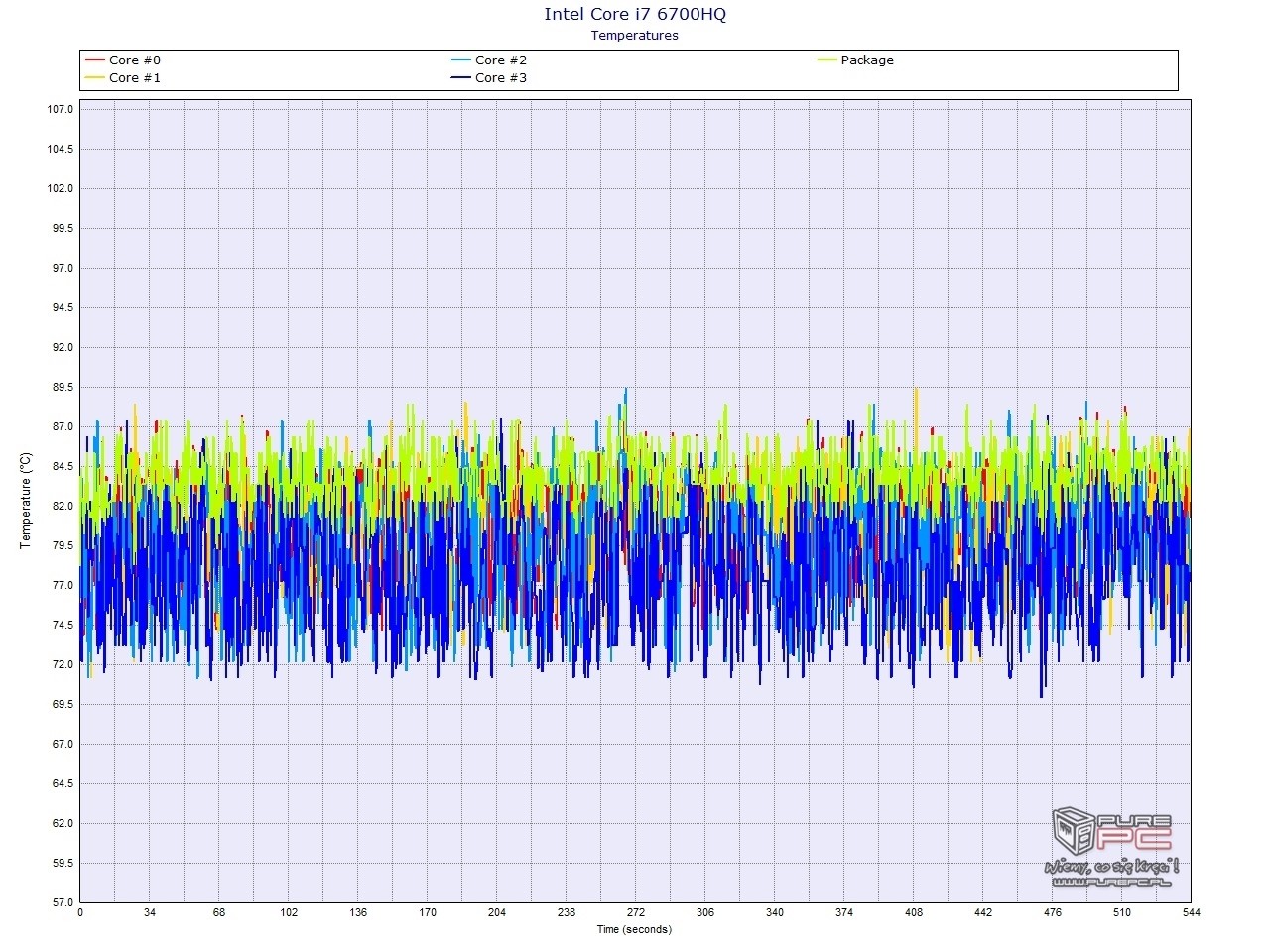Click the 69.5 y-axis value
Viewport: 1270px width, 952px height.
click(x=63, y=704)
